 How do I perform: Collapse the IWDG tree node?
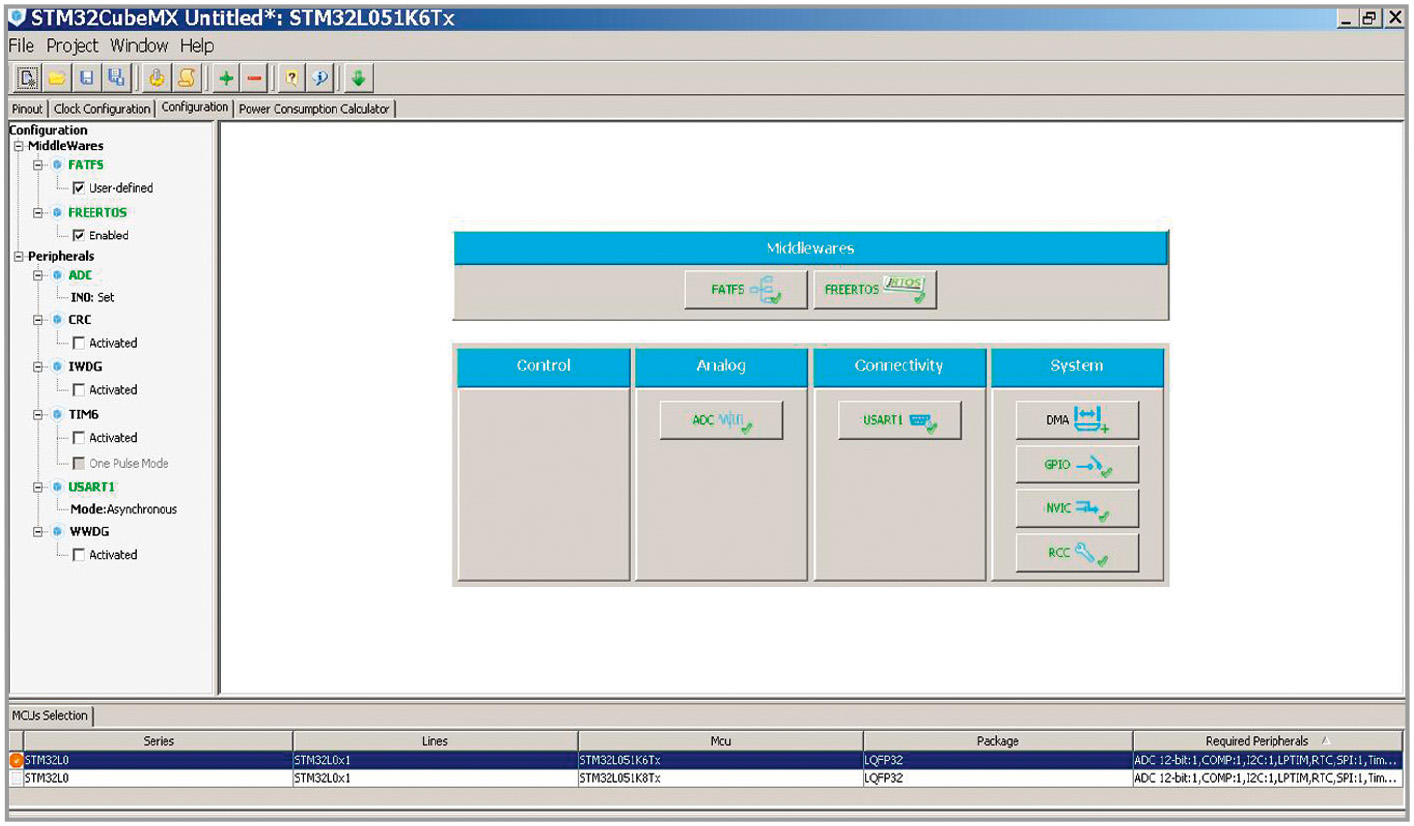pyautogui.click(x=38, y=367)
